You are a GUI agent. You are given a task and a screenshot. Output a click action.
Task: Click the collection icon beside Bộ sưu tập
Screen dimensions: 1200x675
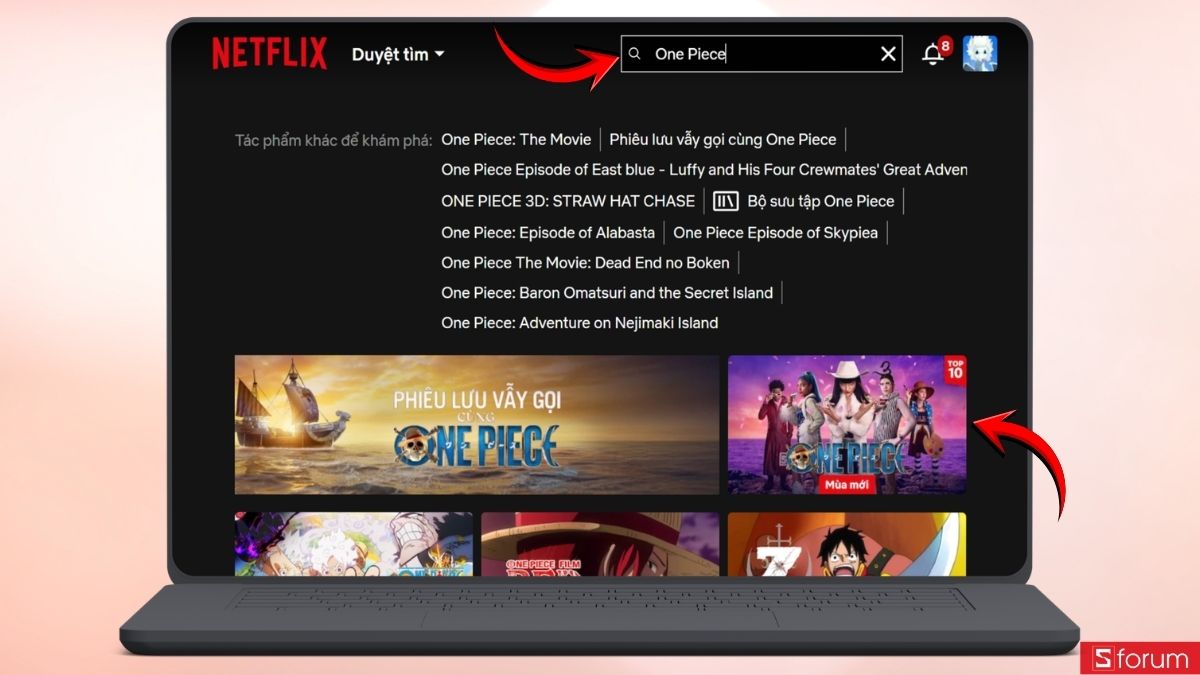click(x=726, y=201)
